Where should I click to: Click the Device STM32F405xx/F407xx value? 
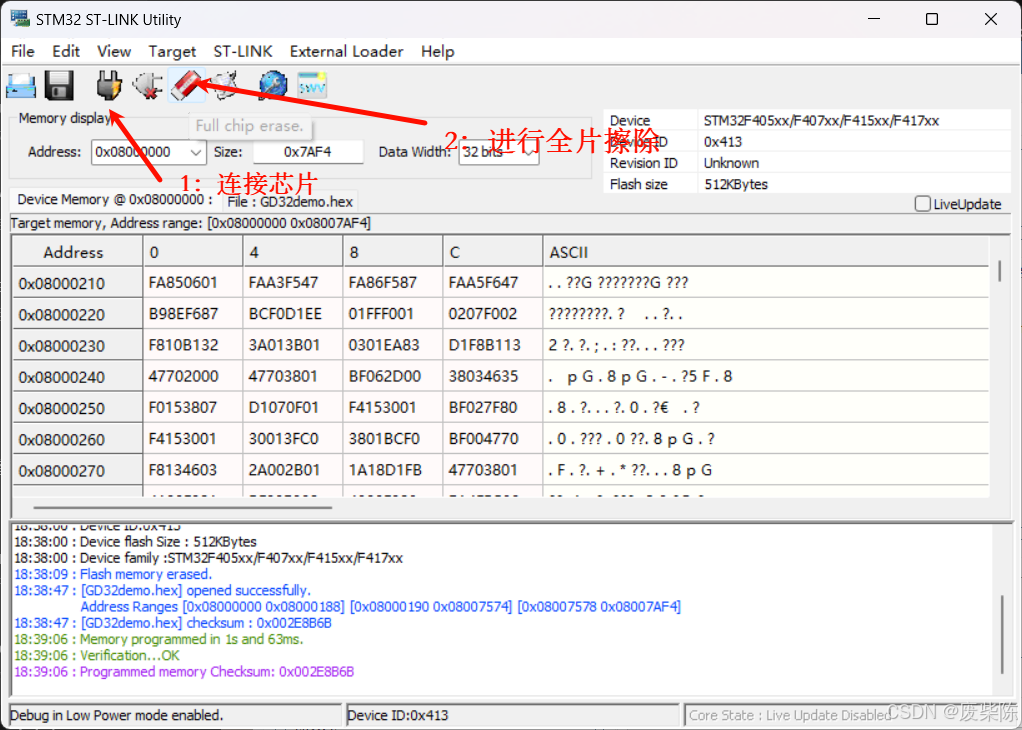click(x=821, y=121)
